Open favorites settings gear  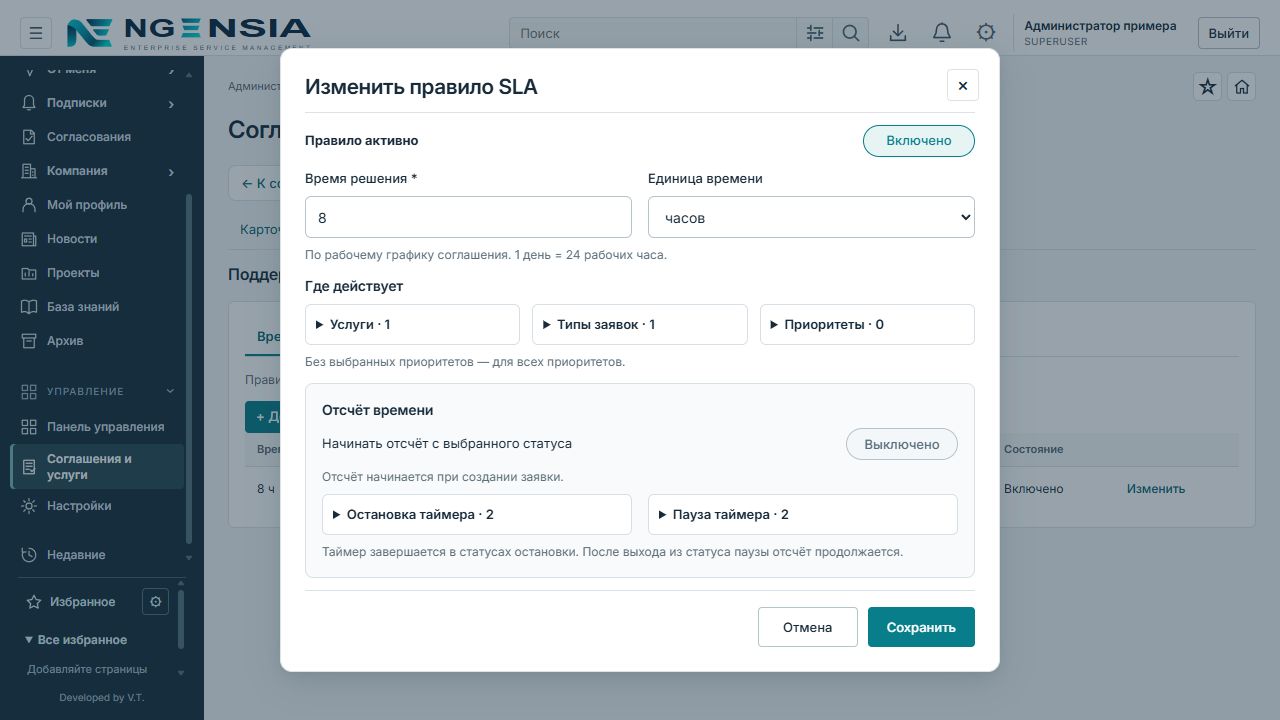pyautogui.click(x=155, y=601)
